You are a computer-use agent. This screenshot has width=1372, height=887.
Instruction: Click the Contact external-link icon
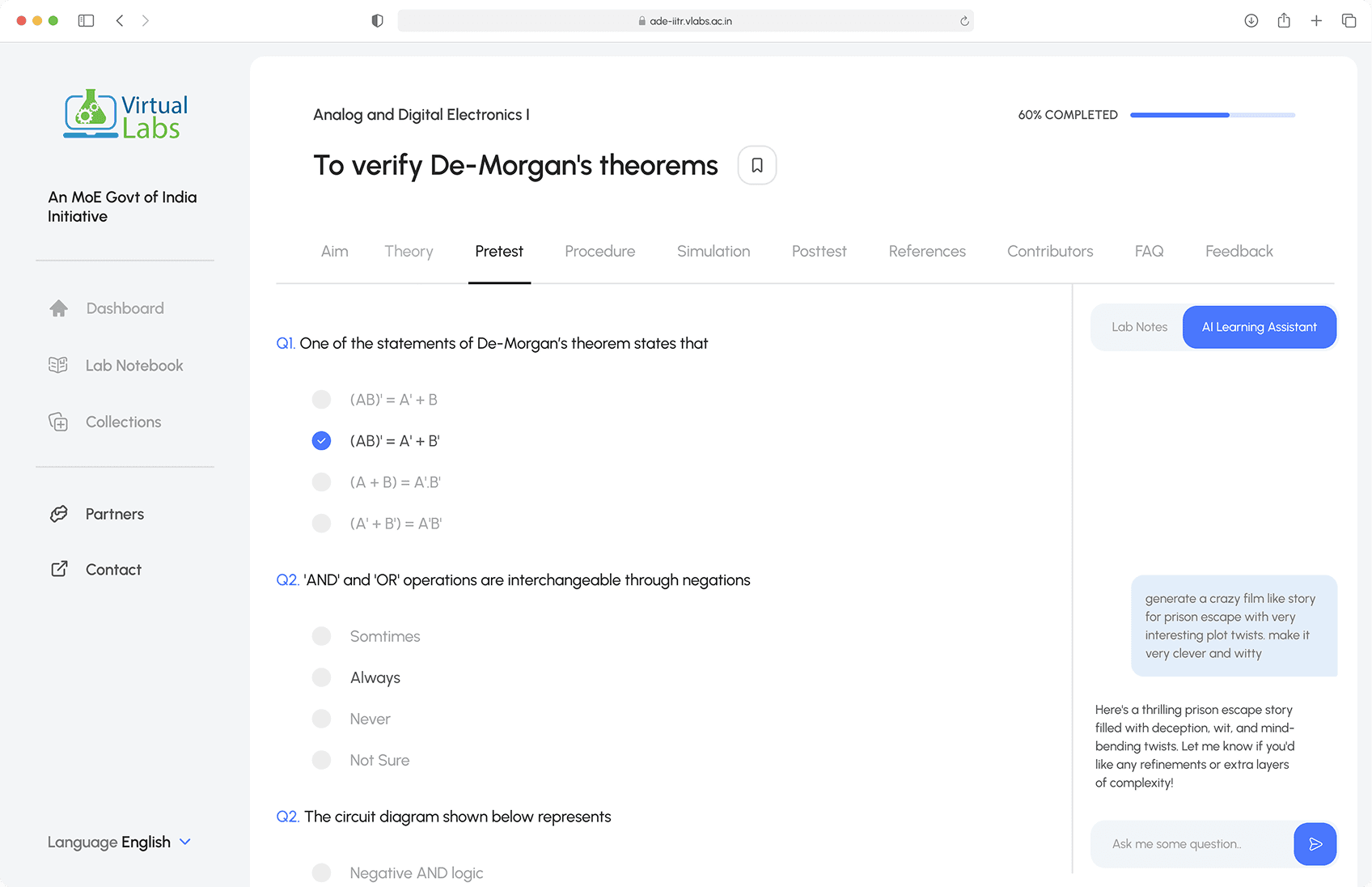point(59,569)
